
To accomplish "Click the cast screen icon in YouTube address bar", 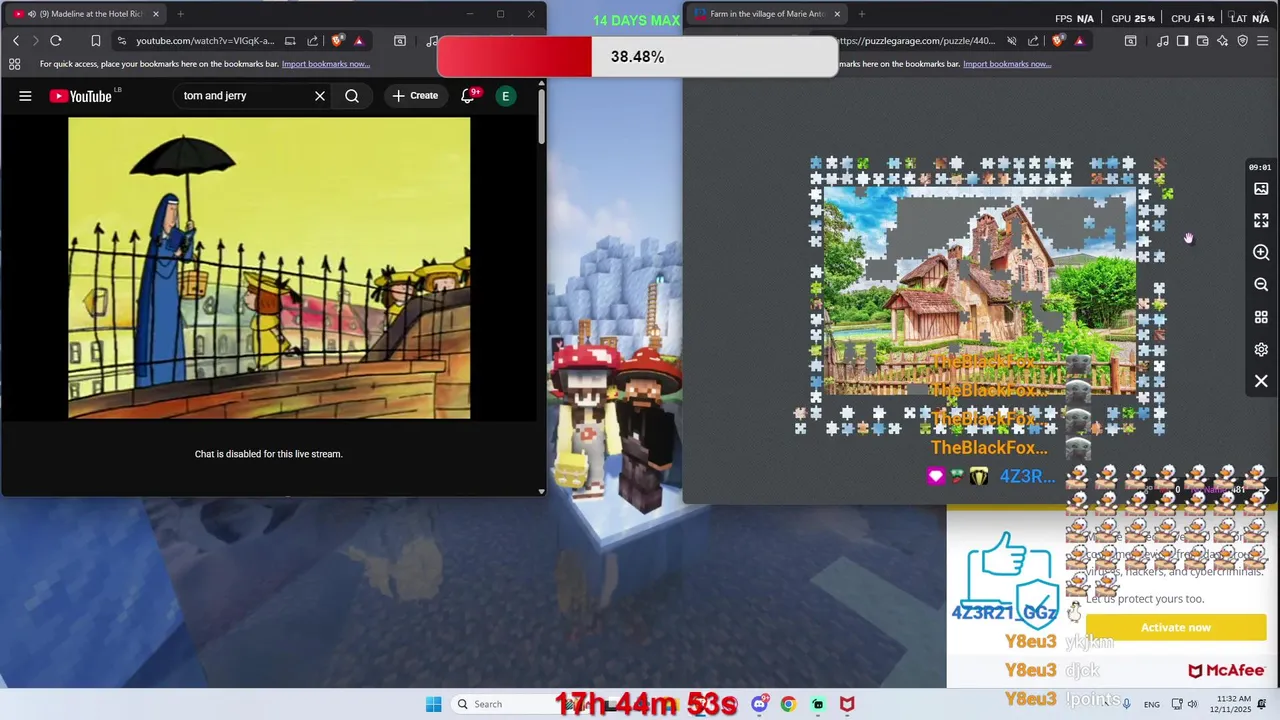I will pyautogui.click(x=290, y=41).
